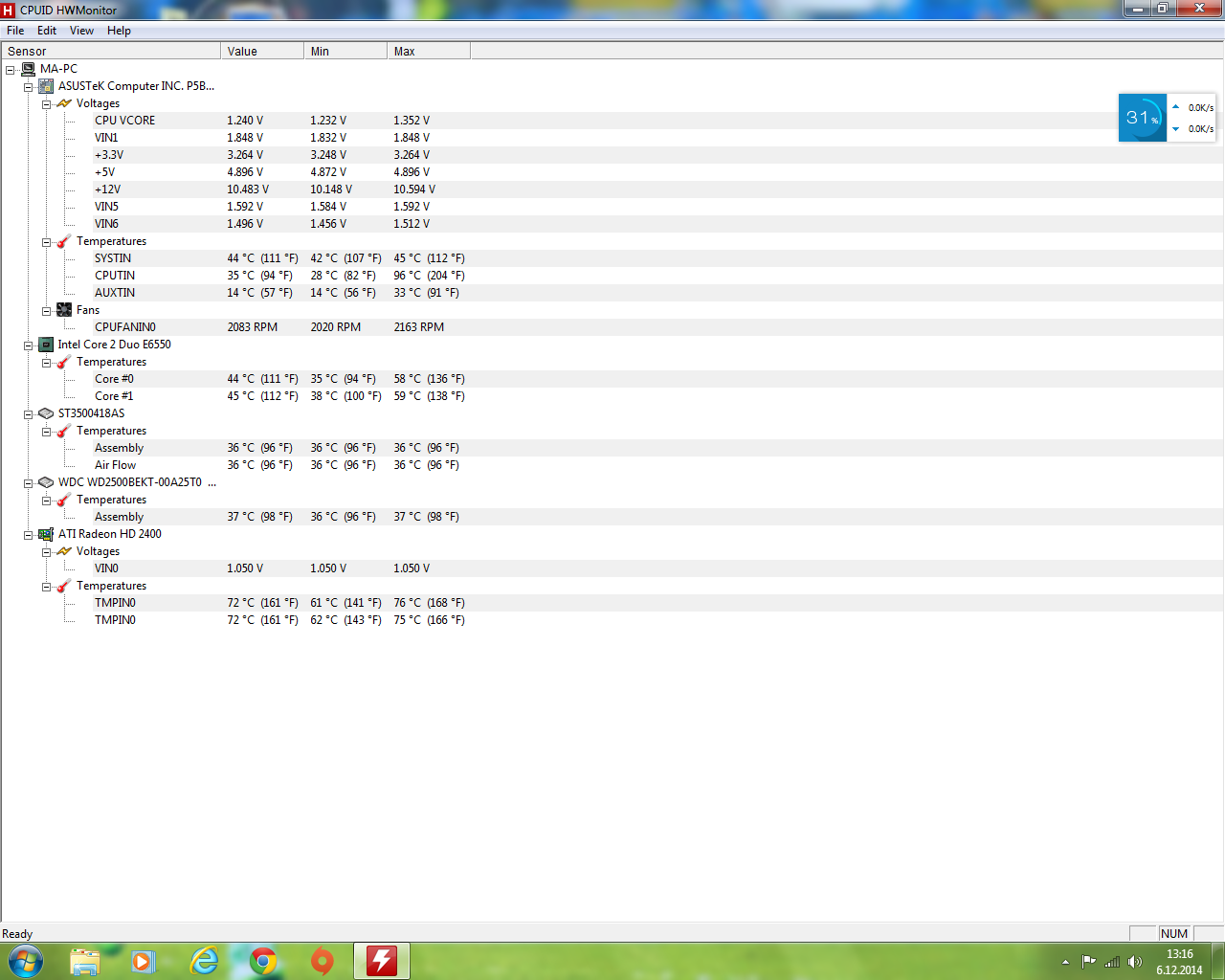Click the WDC WD2500BEKT hard drive icon
Screen dimensions: 1225x980
(x=46, y=482)
